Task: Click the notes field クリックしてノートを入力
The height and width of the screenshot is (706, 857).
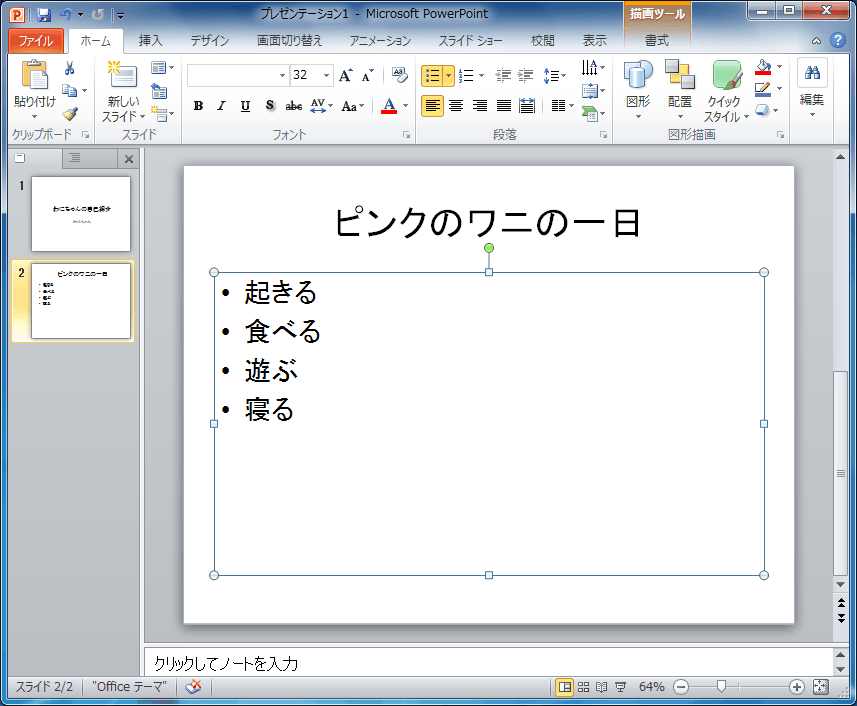Action: [x=489, y=663]
